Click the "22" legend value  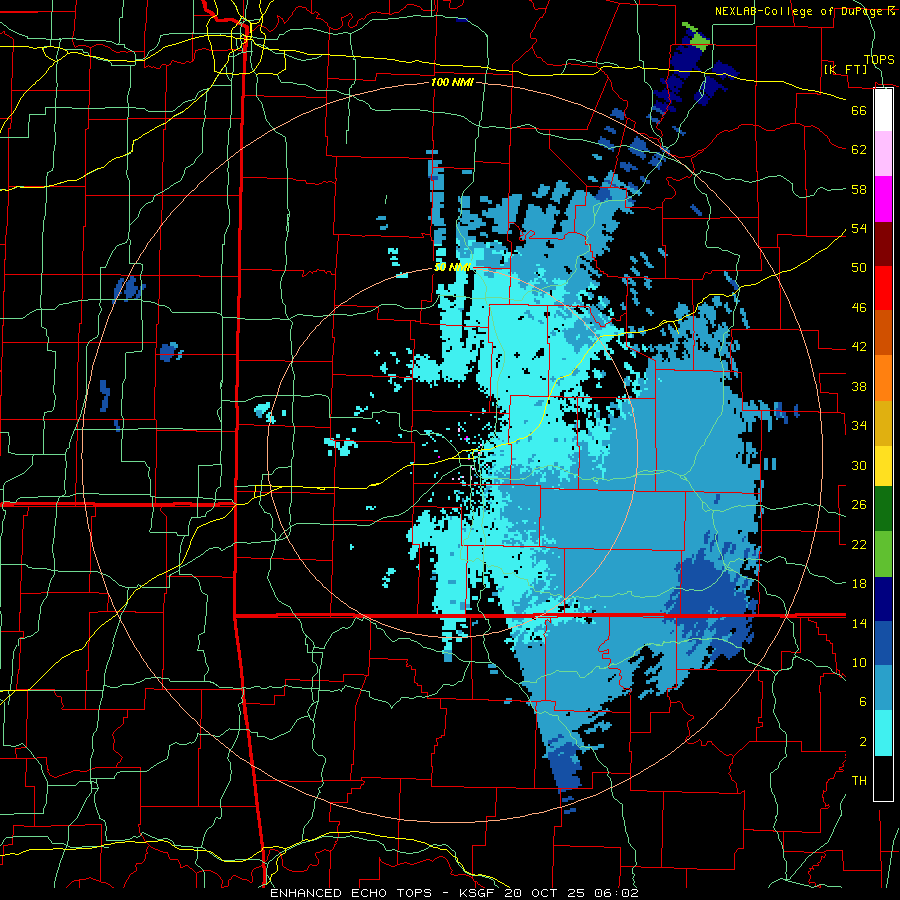pos(859,544)
